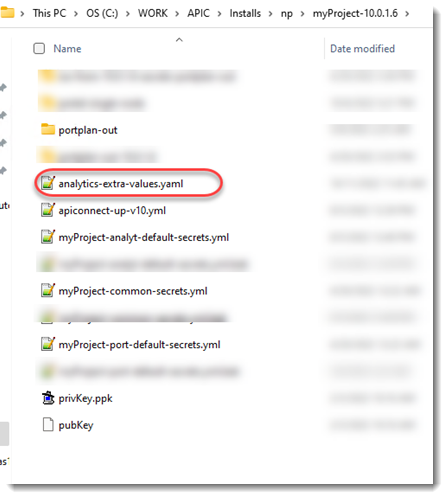448x499 pixels.
Task: Click the folder icon at address bar start
Action: click(x=7, y=13)
